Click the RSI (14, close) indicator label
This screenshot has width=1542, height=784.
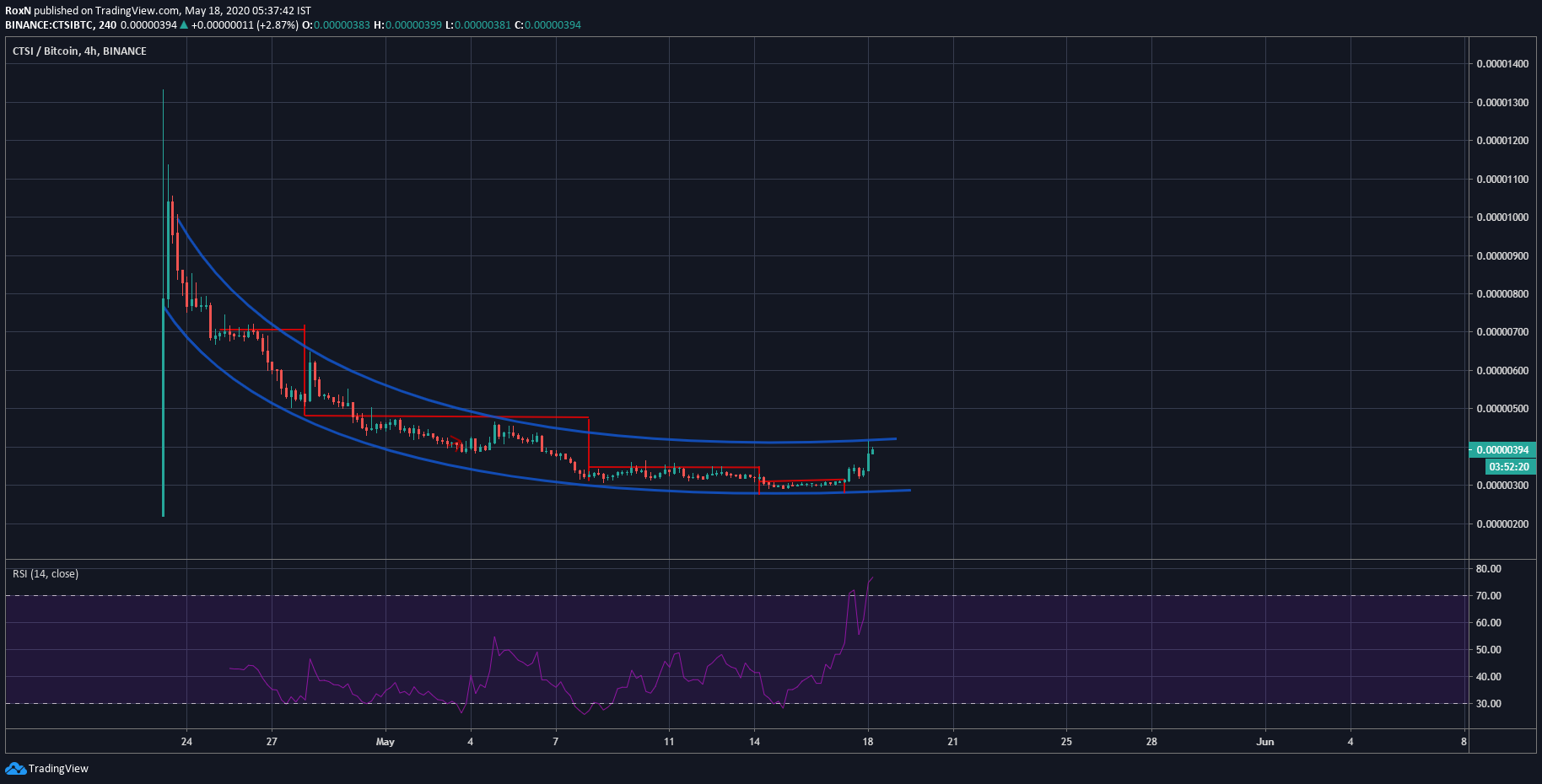46,574
